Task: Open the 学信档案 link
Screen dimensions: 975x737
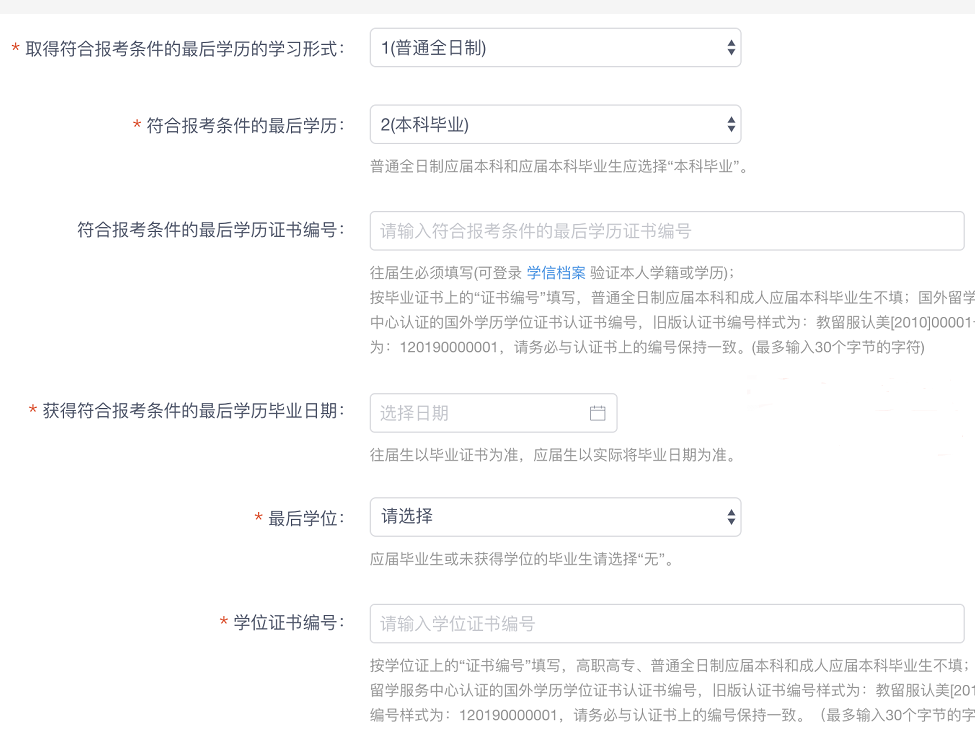Action: tap(556, 272)
